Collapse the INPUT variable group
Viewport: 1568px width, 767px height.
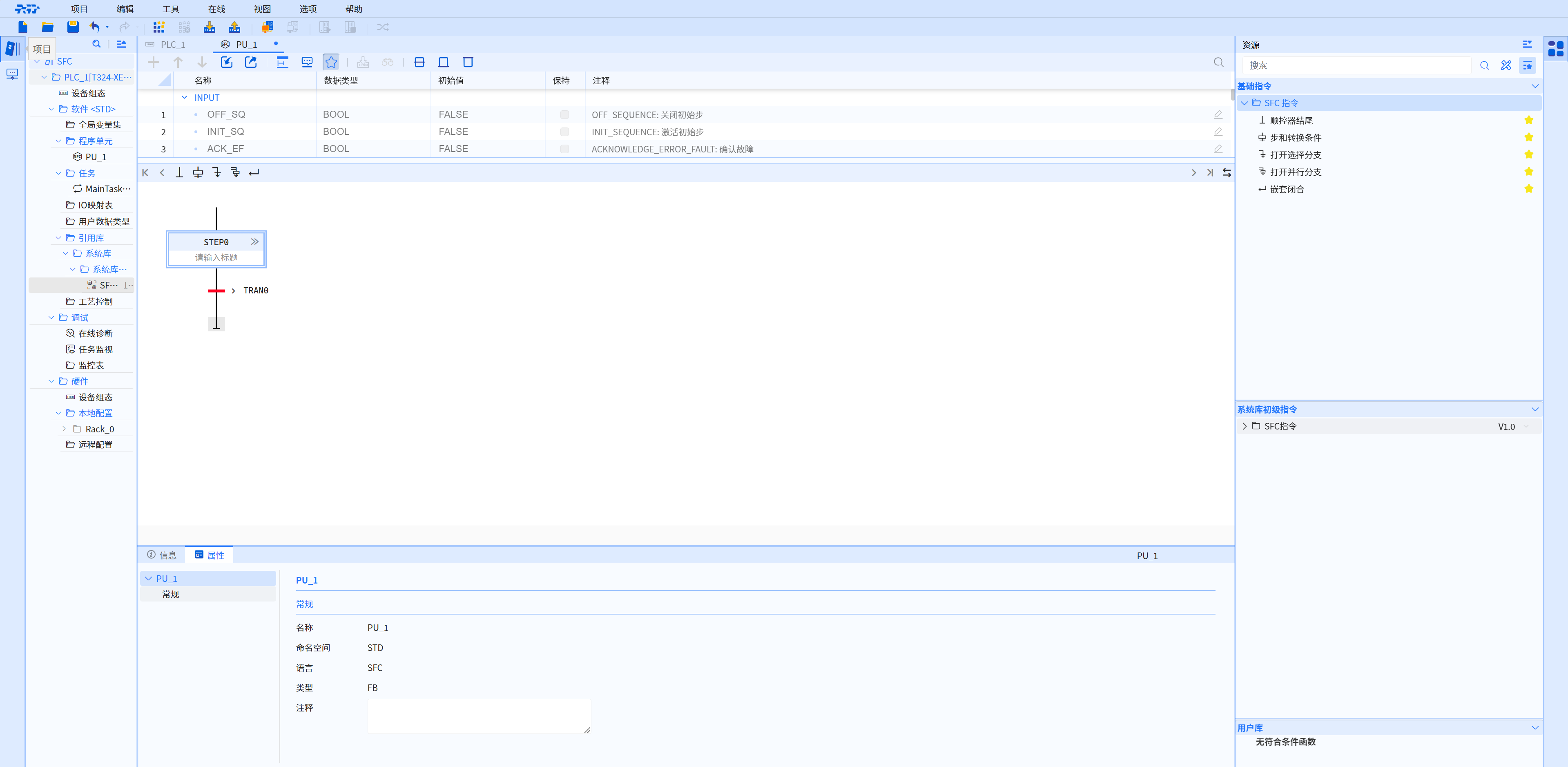[x=185, y=98]
